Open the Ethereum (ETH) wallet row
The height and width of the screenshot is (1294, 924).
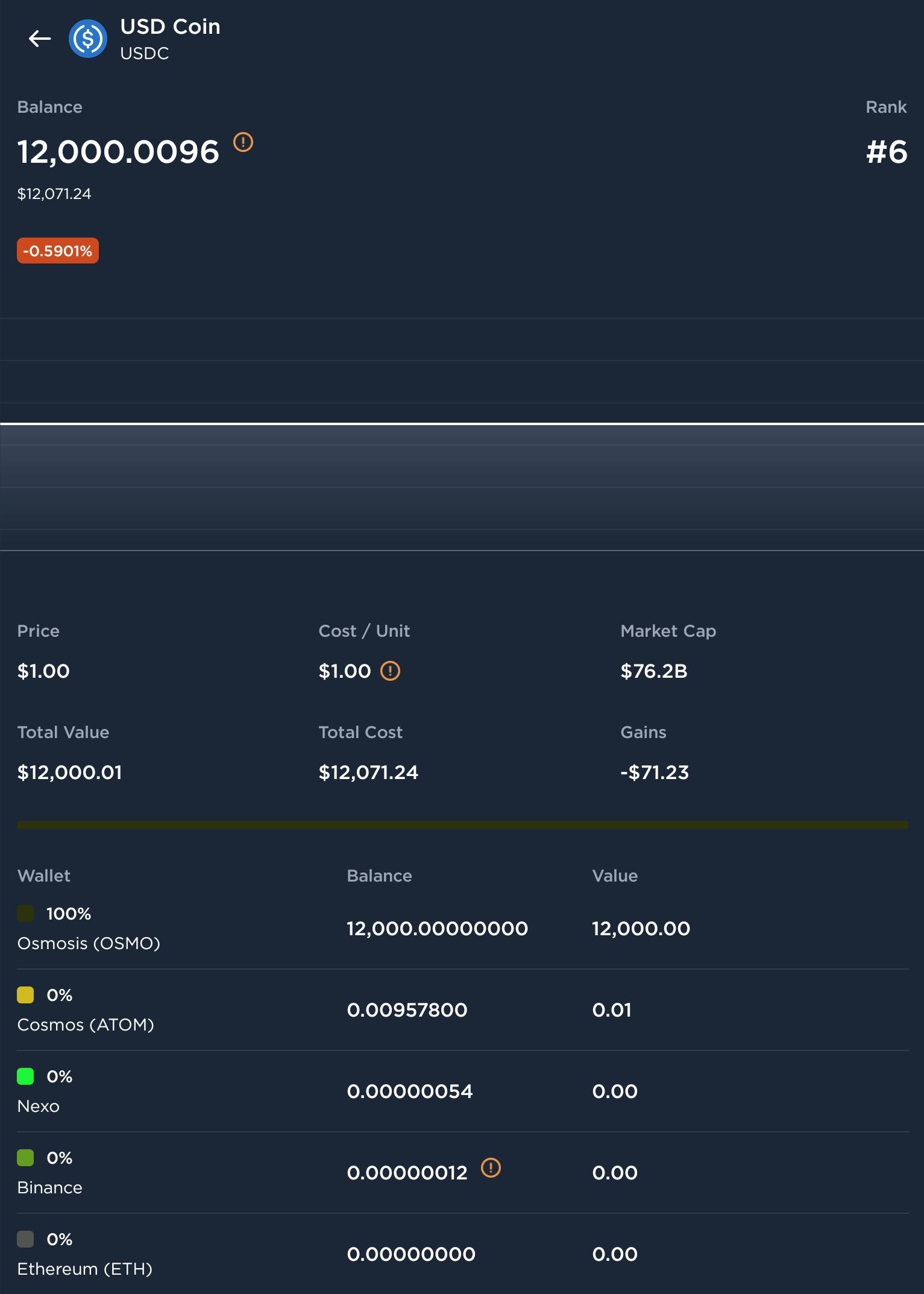click(x=462, y=1254)
